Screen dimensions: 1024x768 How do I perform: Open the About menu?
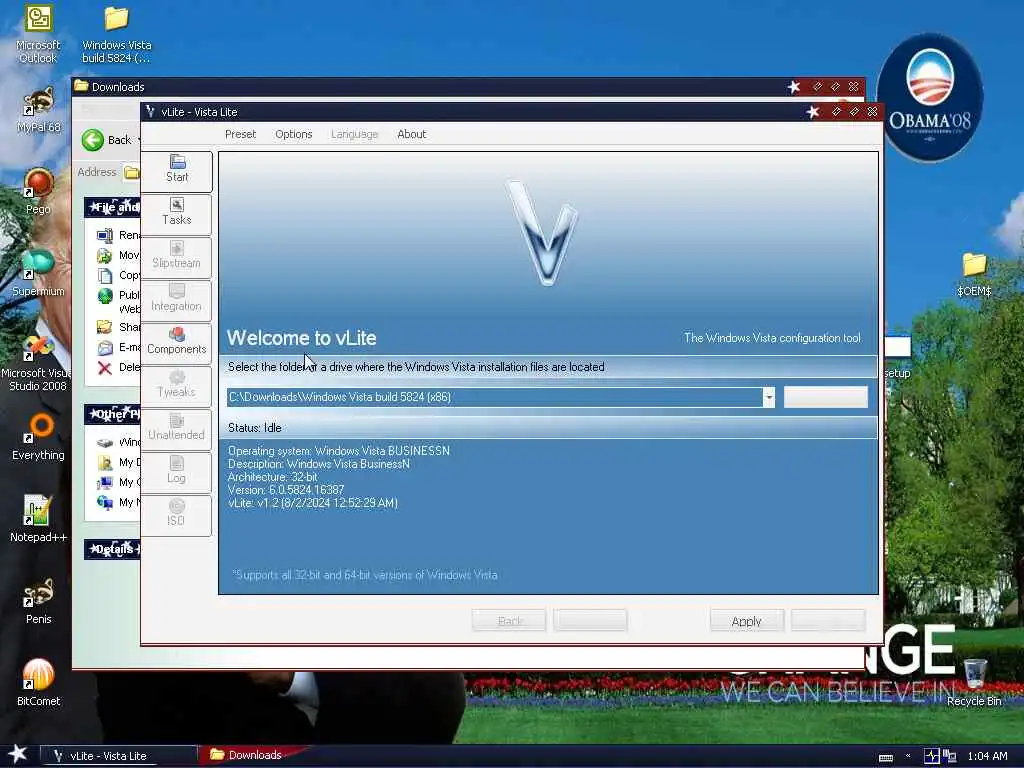(411, 134)
